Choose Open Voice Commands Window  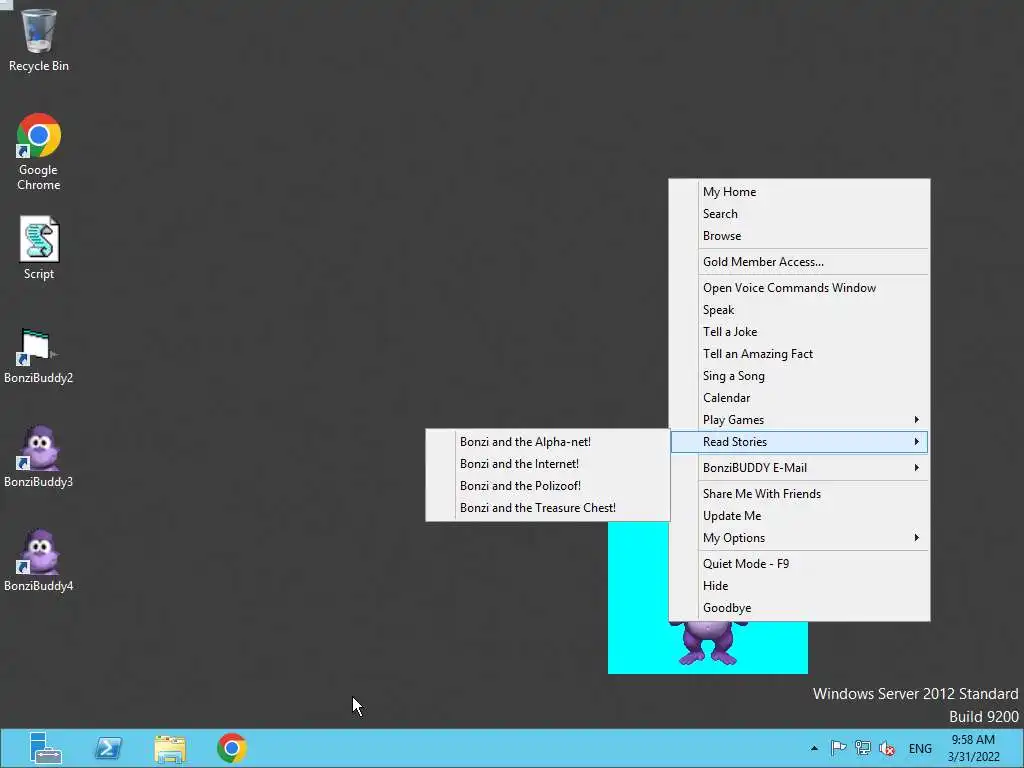pos(799,288)
